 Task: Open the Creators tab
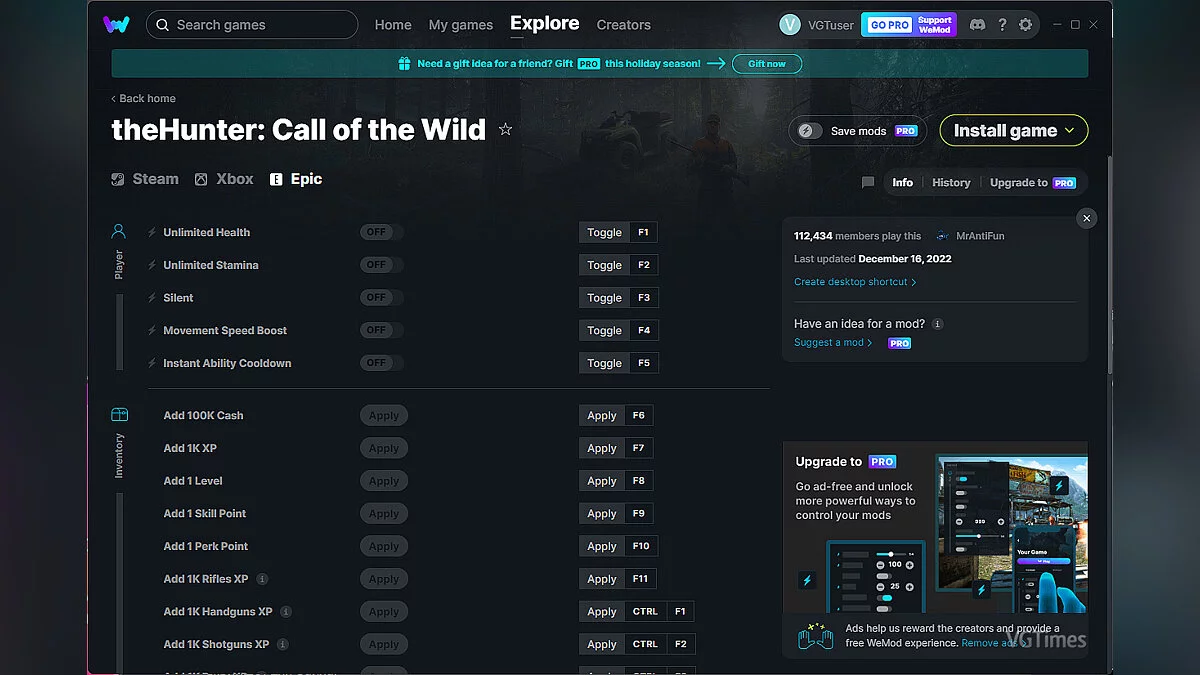click(x=624, y=25)
